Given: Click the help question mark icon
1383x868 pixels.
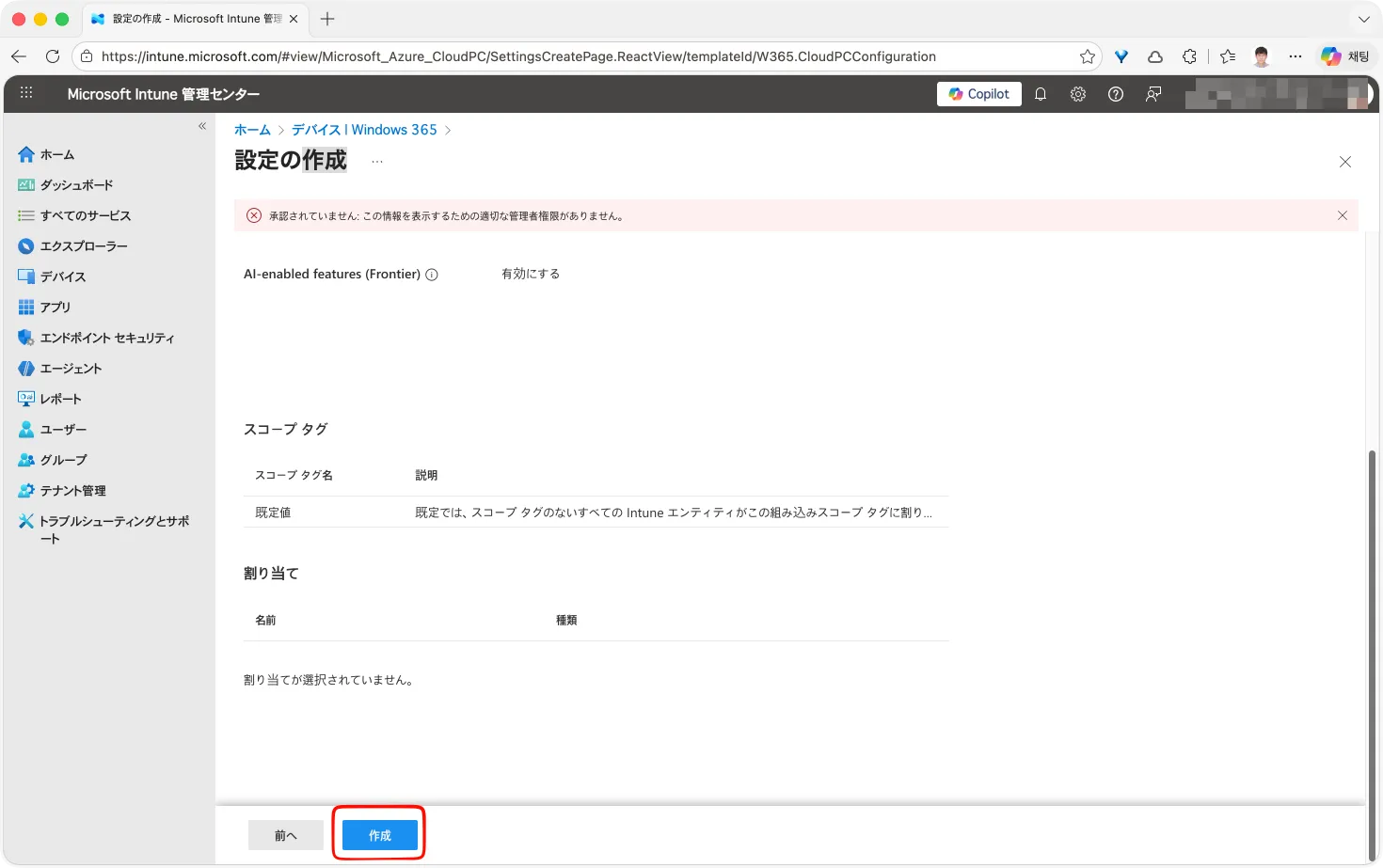Looking at the screenshot, I should tap(1116, 94).
